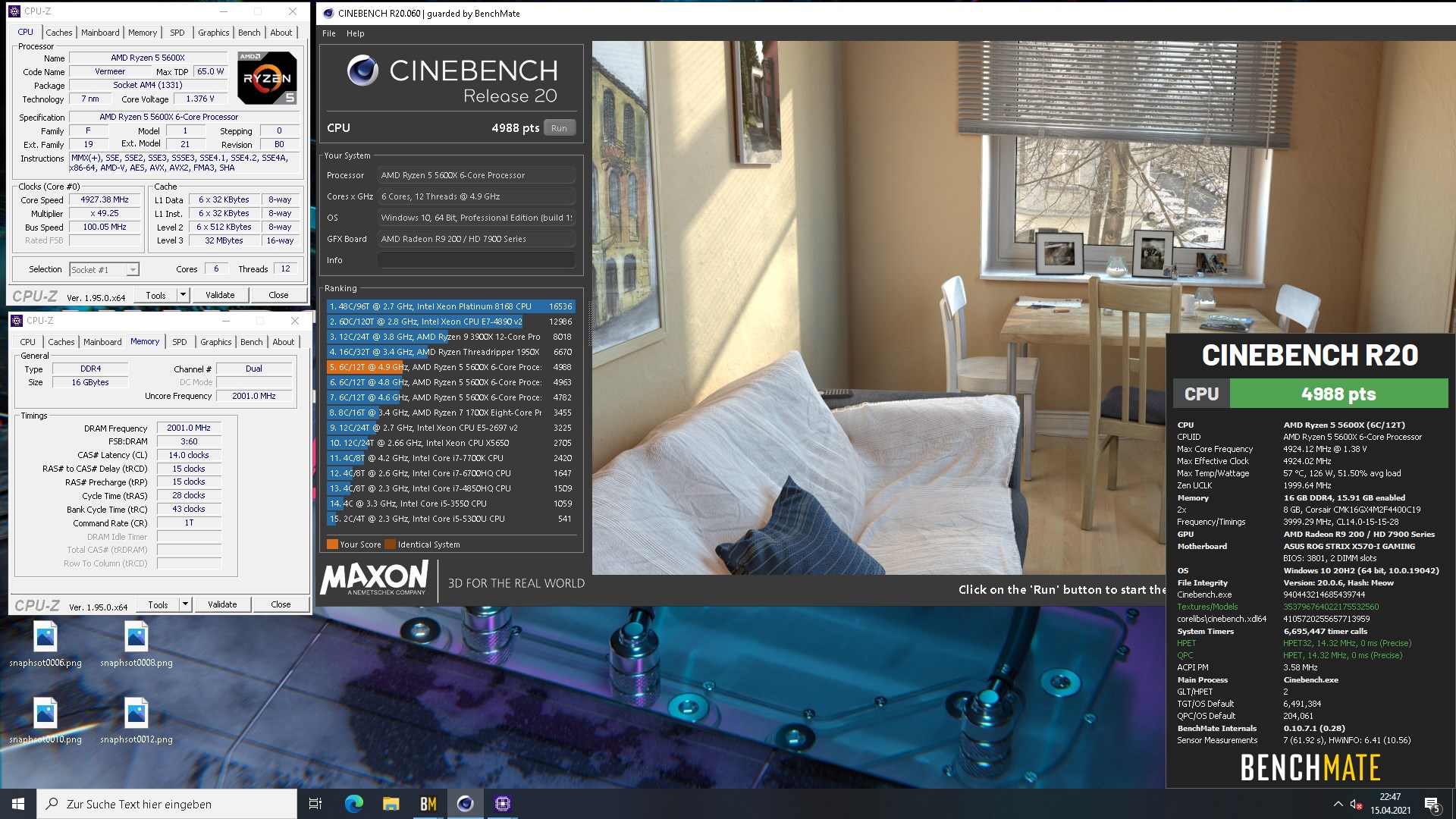The image size is (1456, 819).
Task: Switch to Memory tab in top CPU-Z window
Action: [x=143, y=33]
